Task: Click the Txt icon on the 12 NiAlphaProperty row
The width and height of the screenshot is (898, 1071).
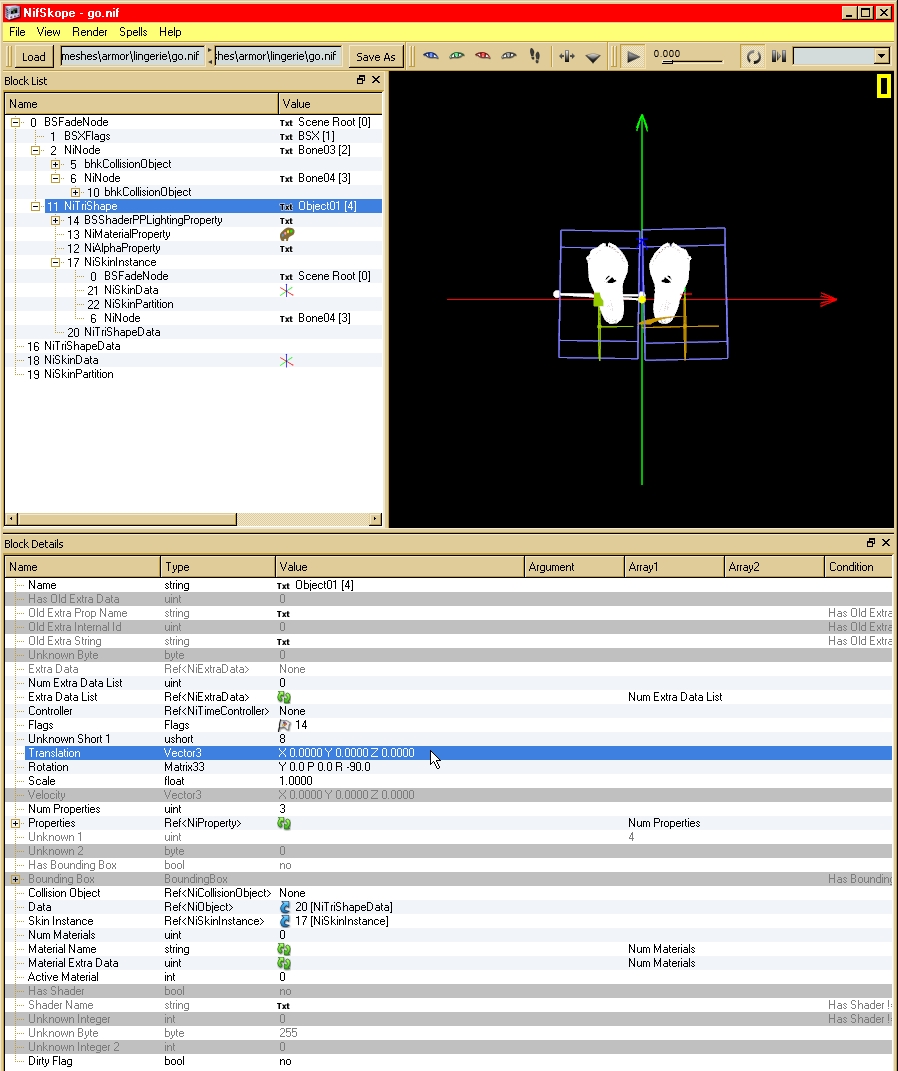Action: tap(286, 249)
